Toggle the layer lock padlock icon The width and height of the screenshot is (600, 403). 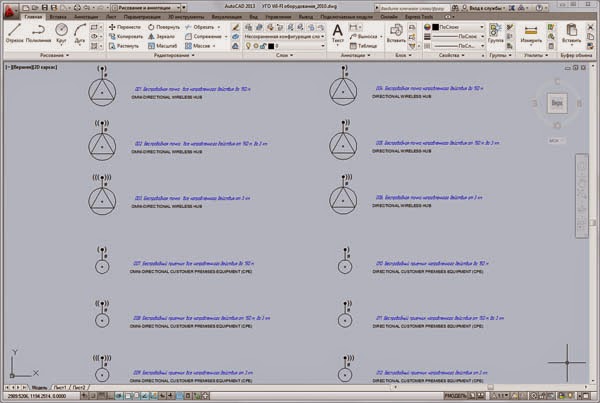(x=263, y=46)
